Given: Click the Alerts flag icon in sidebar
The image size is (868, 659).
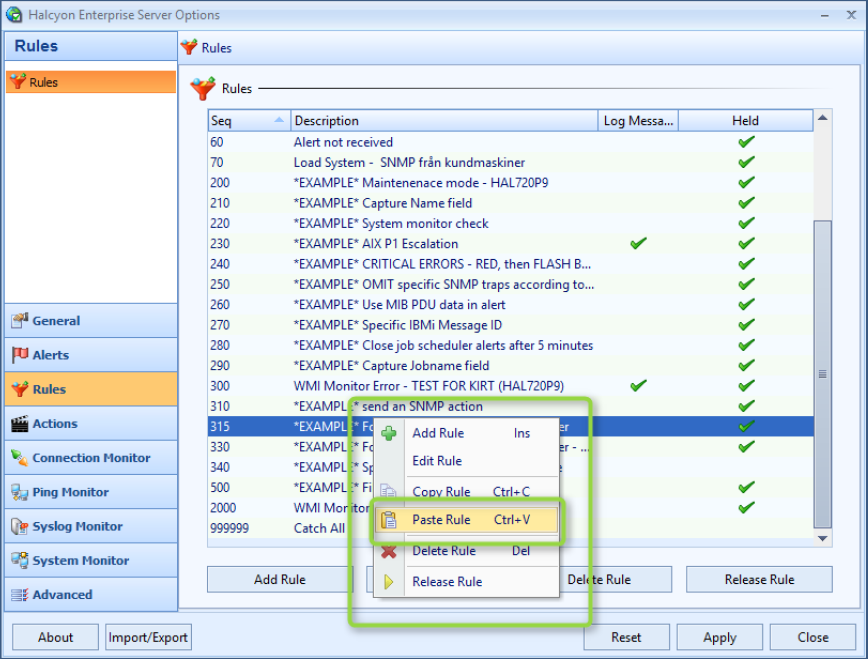Looking at the screenshot, I should (19, 355).
